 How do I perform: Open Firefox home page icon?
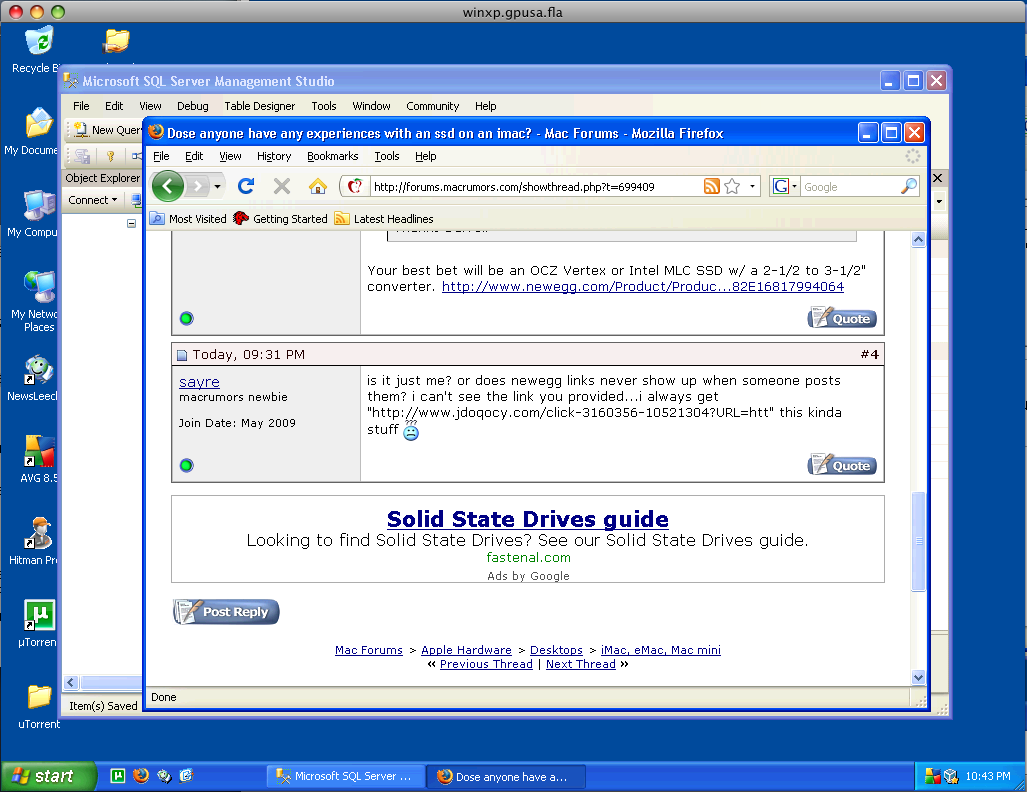[318, 187]
